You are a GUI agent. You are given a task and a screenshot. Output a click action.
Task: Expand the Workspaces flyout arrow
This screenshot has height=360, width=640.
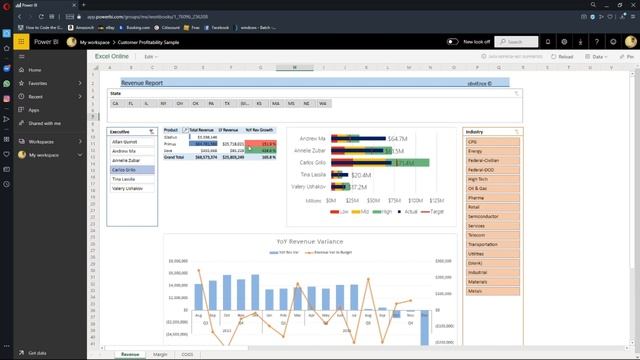click(80, 142)
